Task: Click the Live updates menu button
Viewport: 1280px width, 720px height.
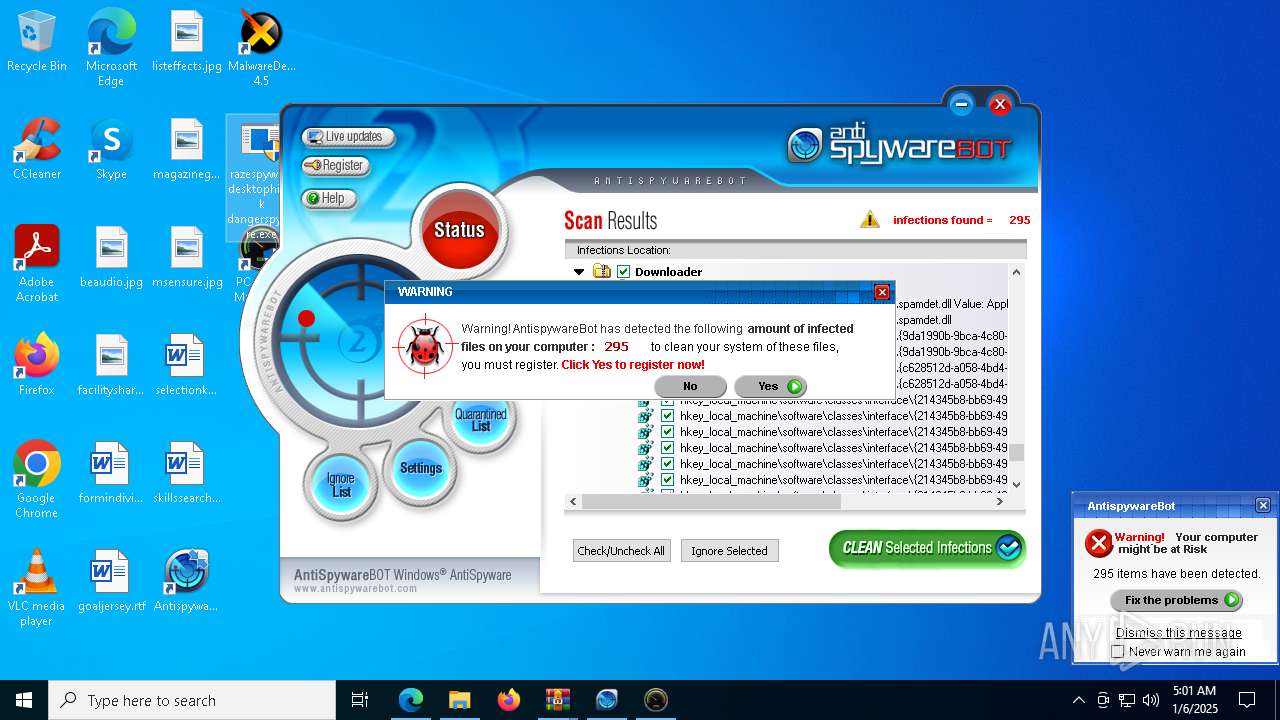Action: point(348,137)
